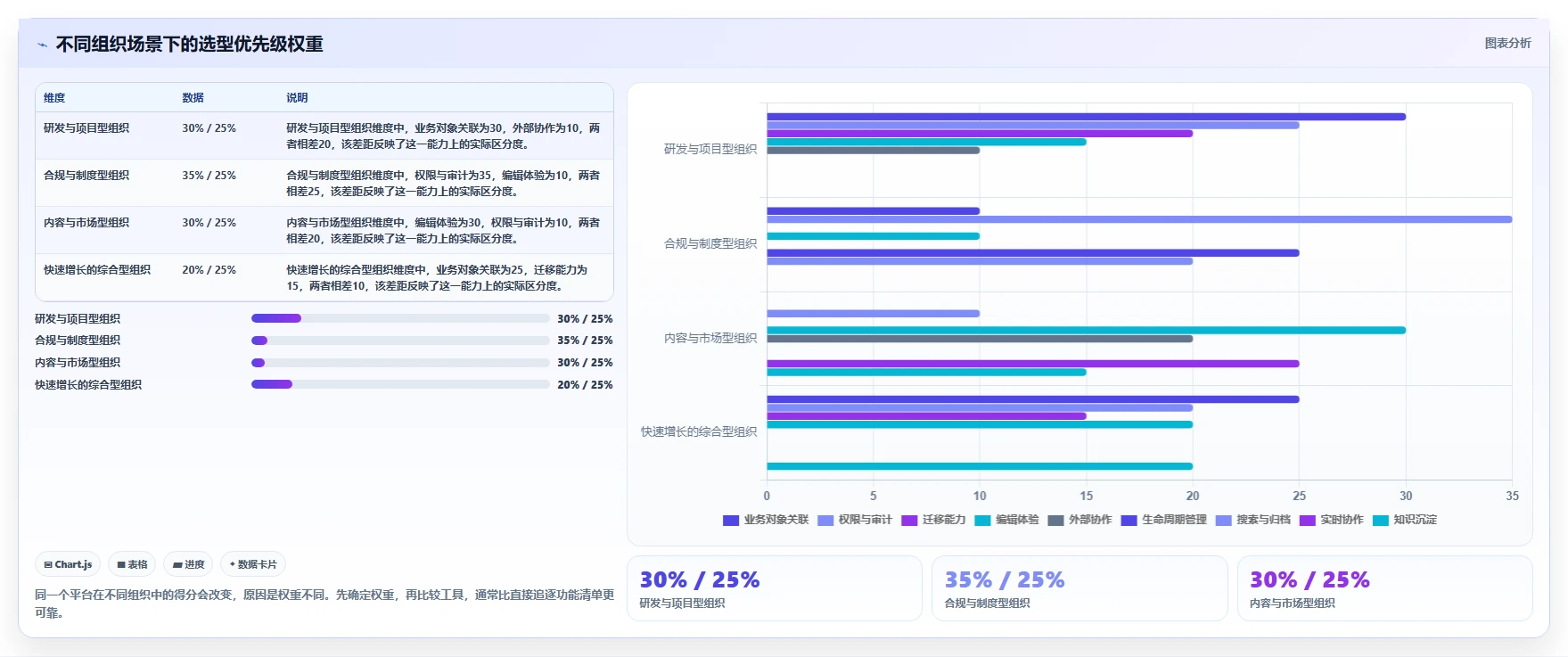
Task: Click the description starting 内容与市场型组织维度中
Action: coord(443,231)
